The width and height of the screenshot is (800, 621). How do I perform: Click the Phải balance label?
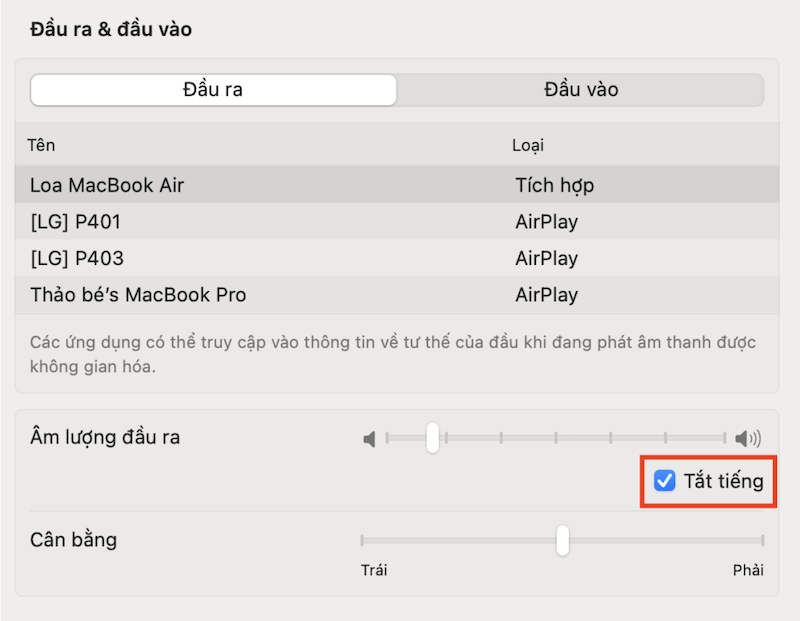(748, 570)
